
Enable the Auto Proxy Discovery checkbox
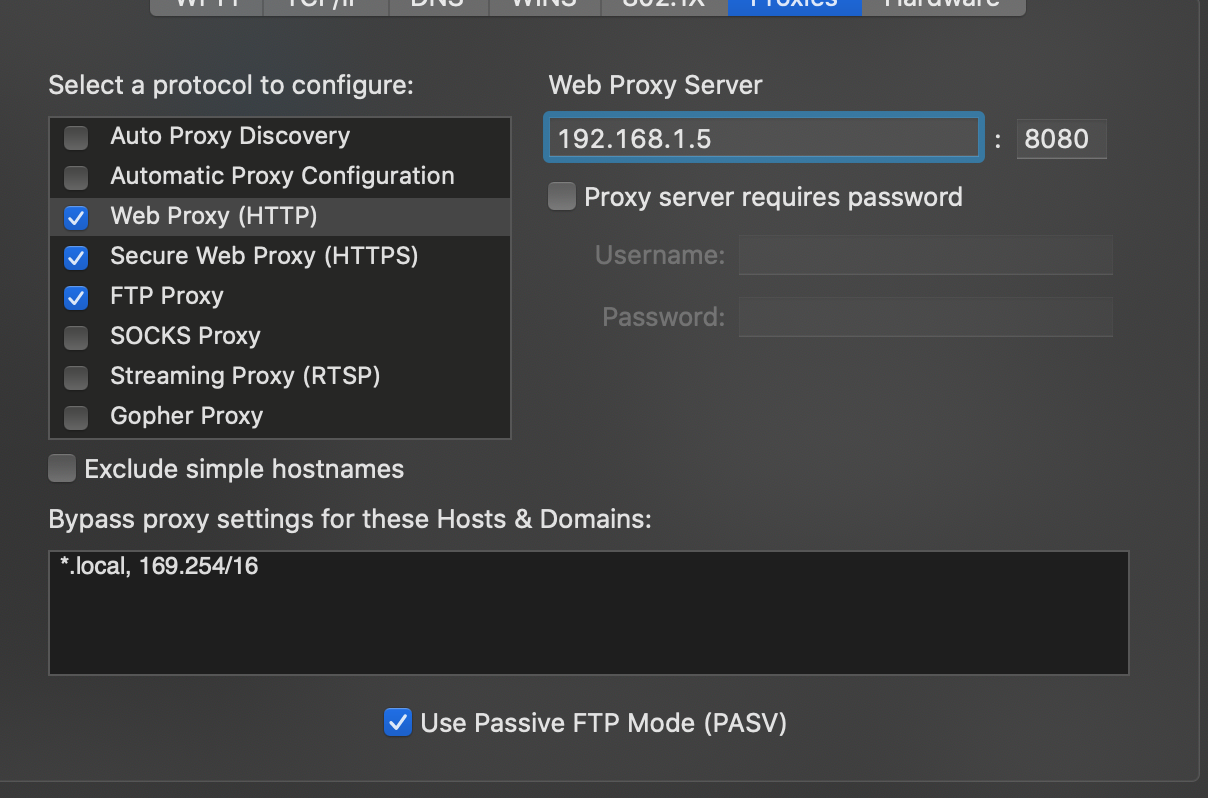(x=75, y=137)
